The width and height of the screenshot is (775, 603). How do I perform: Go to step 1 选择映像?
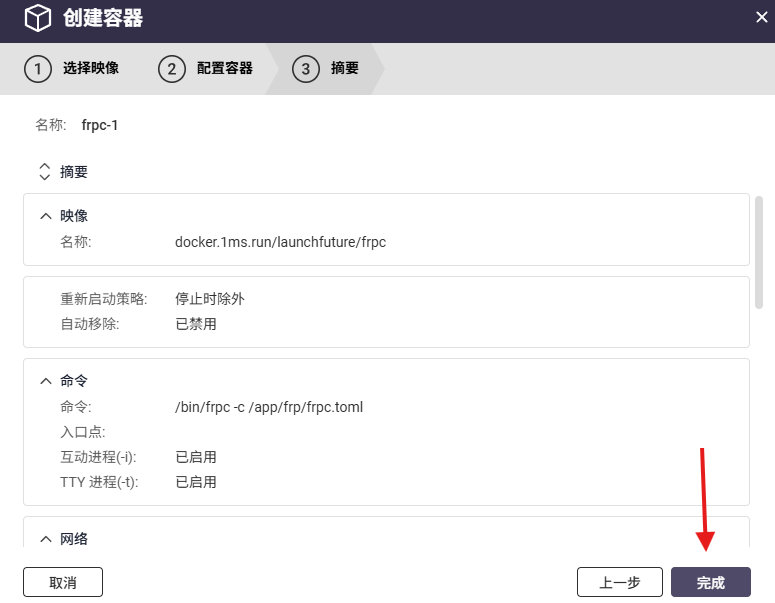click(72, 68)
